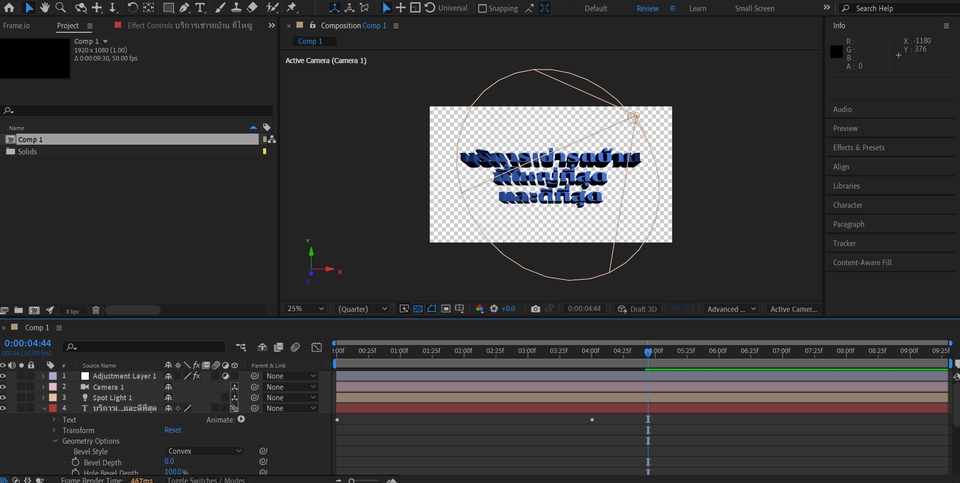Click the red label color of layer 4
The image size is (960, 483).
[53, 408]
